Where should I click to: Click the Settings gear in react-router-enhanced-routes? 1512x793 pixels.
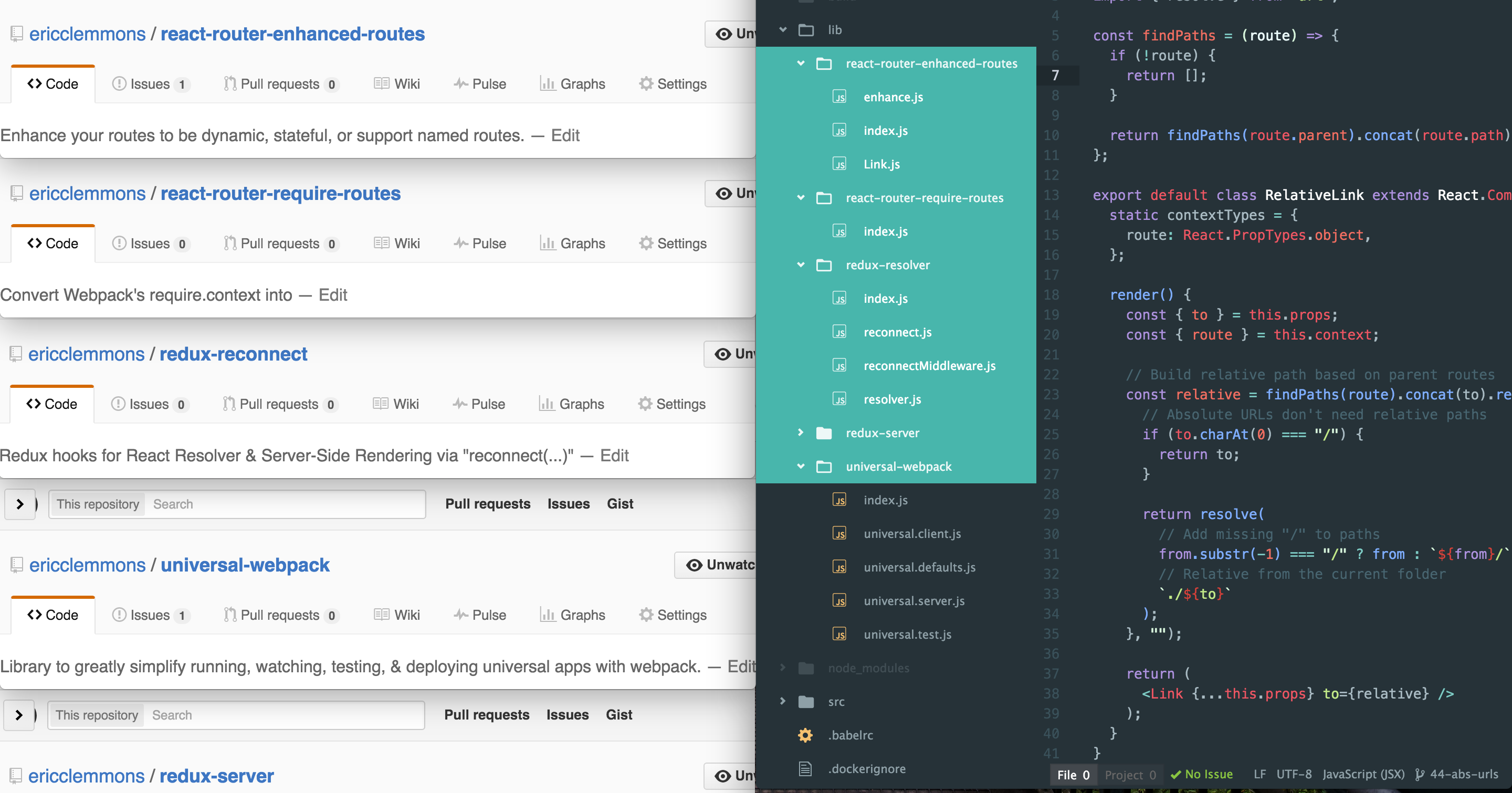646,84
